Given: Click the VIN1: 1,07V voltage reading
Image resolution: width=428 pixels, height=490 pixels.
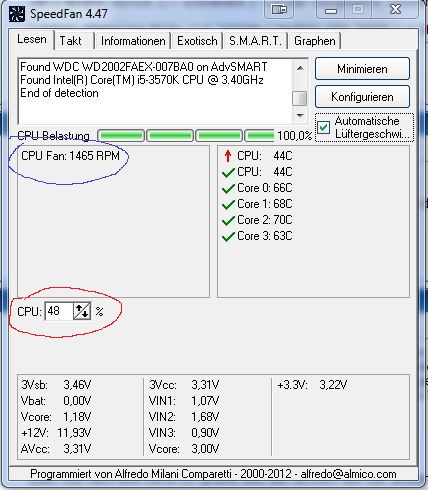Looking at the screenshot, I should point(184,401).
